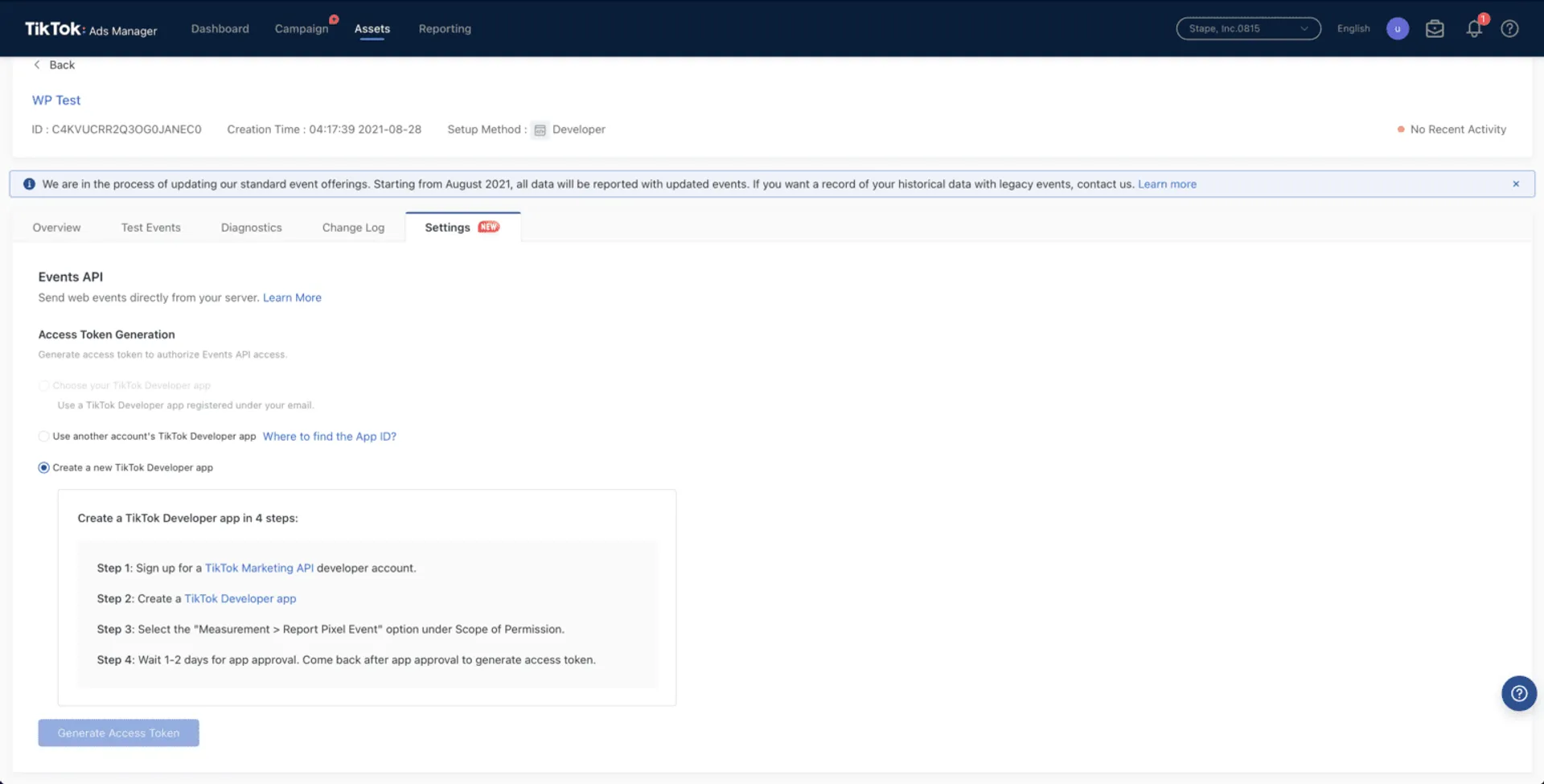Image resolution: width=1544 pixels, height=784 pixels.
Task: Open the TikTok Developer app link
Action: (x=240, y=598)
